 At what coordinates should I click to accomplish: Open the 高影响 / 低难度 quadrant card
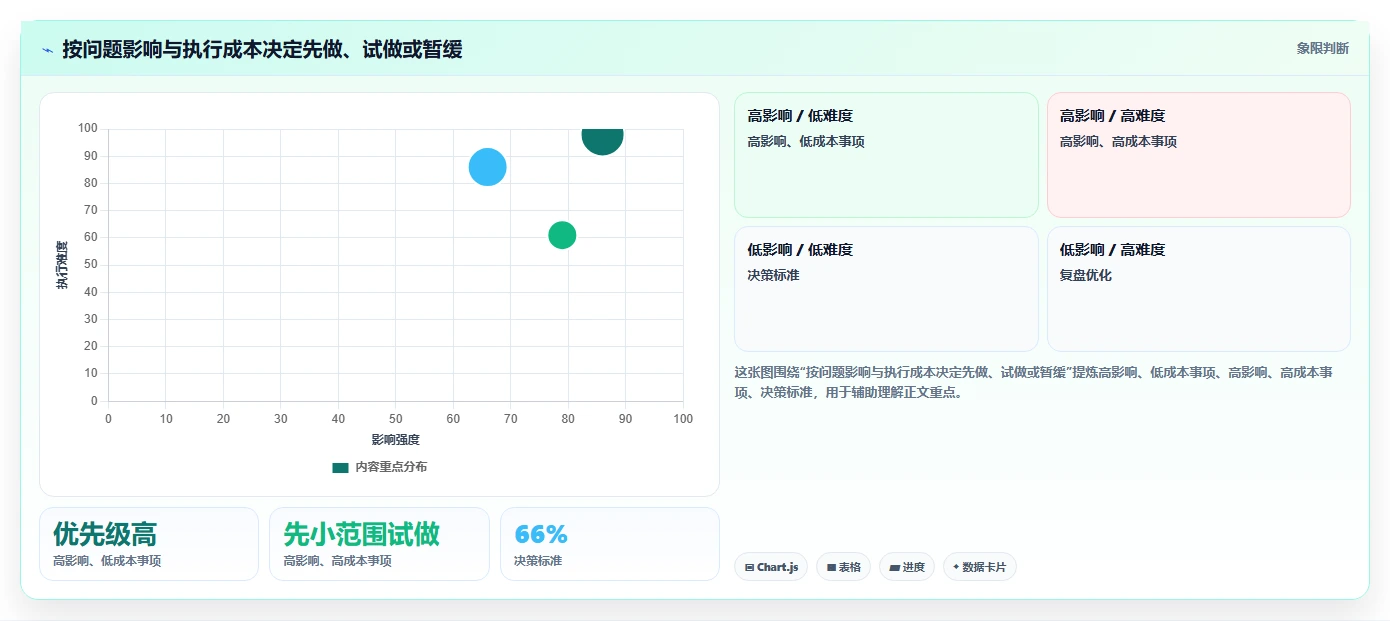tap(886, 155)
